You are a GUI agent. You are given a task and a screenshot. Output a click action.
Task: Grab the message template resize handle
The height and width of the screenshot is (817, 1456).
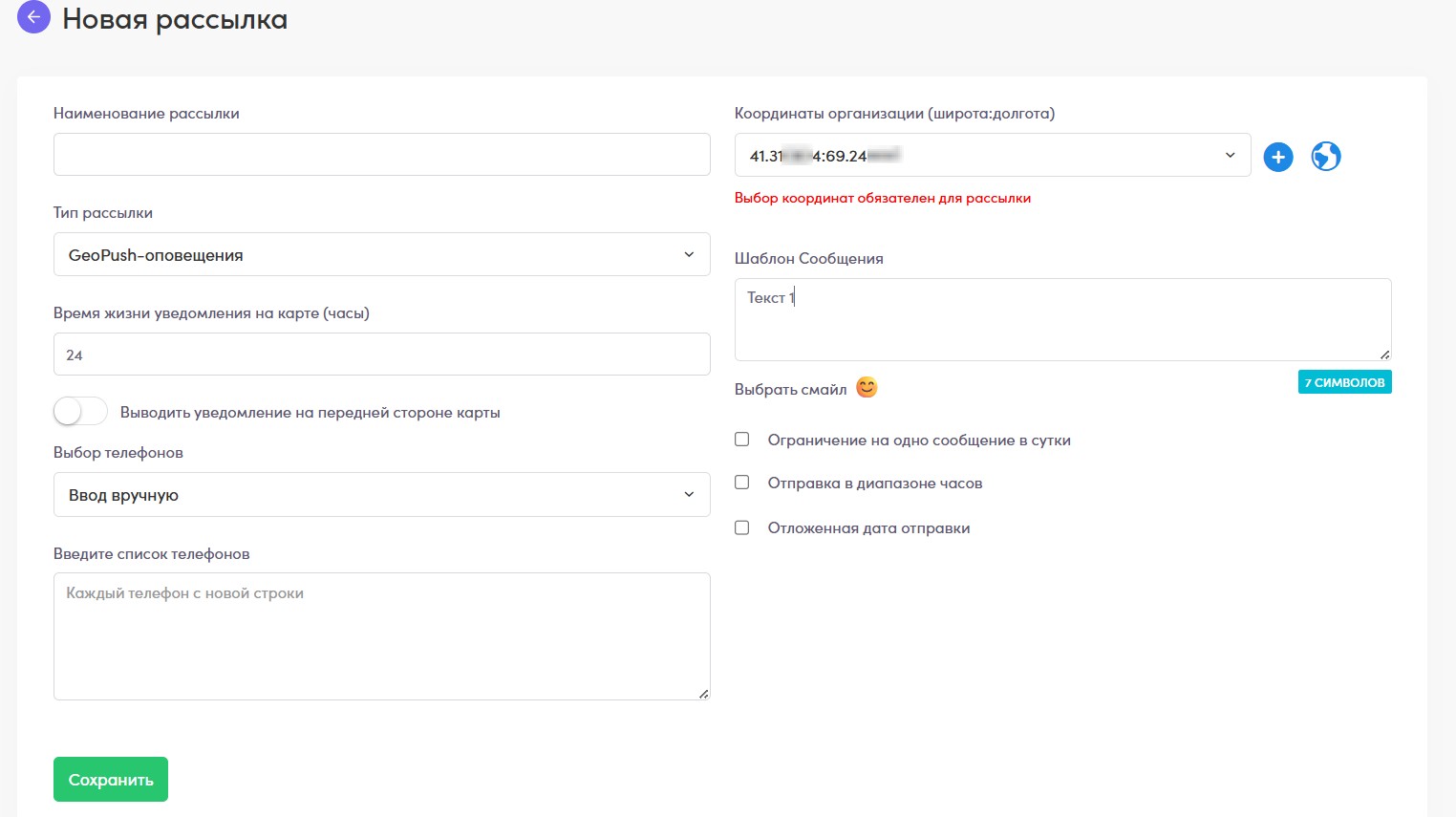click(1384, 354)
